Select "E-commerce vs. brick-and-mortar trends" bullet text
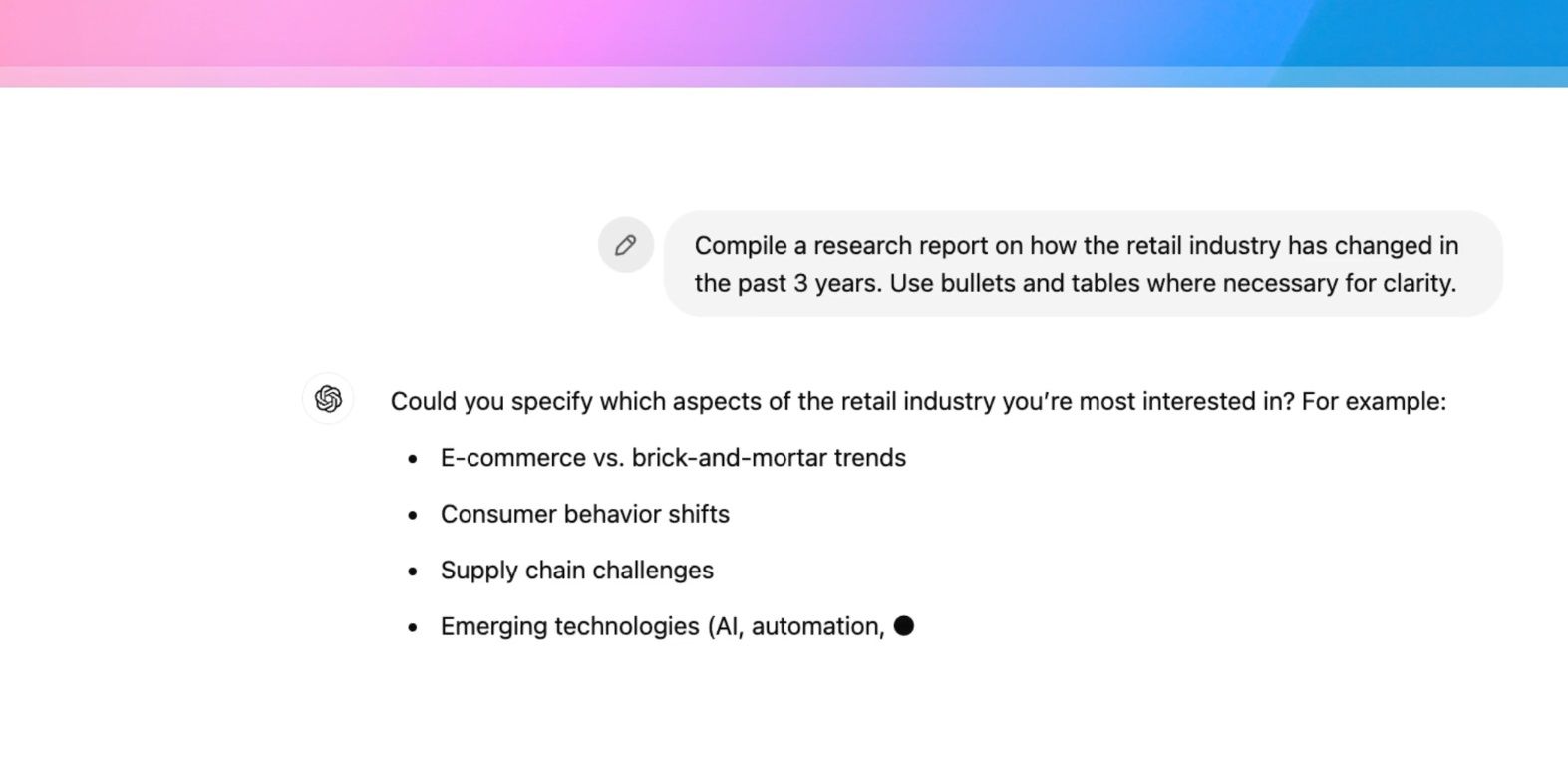The width and height of the screenshot is (1568, 762). [673, 458]
